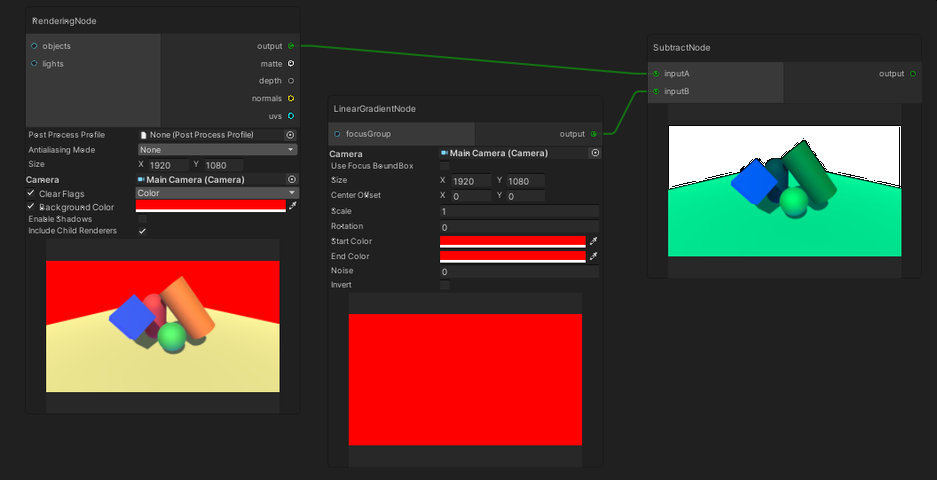Enable the Enable Shadows checkbox

pyautogui.click(x=142, y=219)
